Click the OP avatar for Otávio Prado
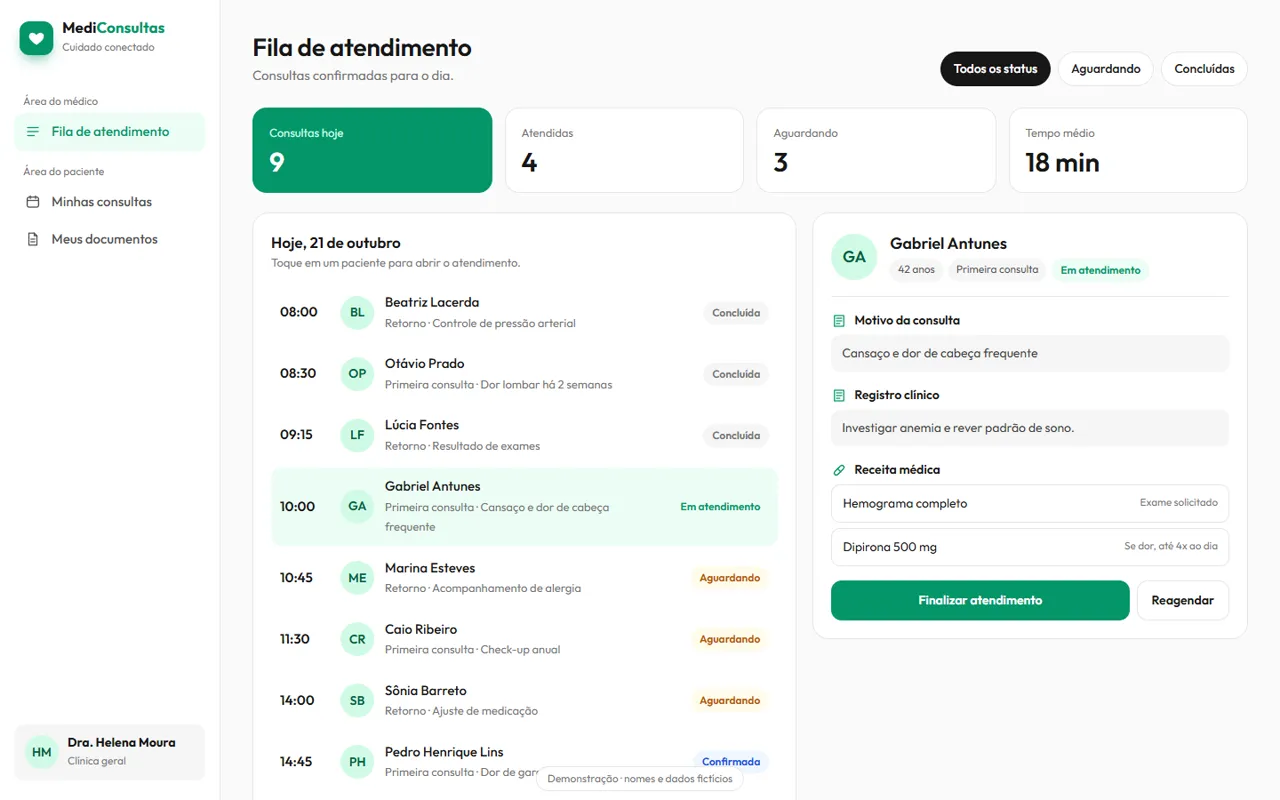Image resolution: width=1280 pixels, height=800 pixels. 357,374
